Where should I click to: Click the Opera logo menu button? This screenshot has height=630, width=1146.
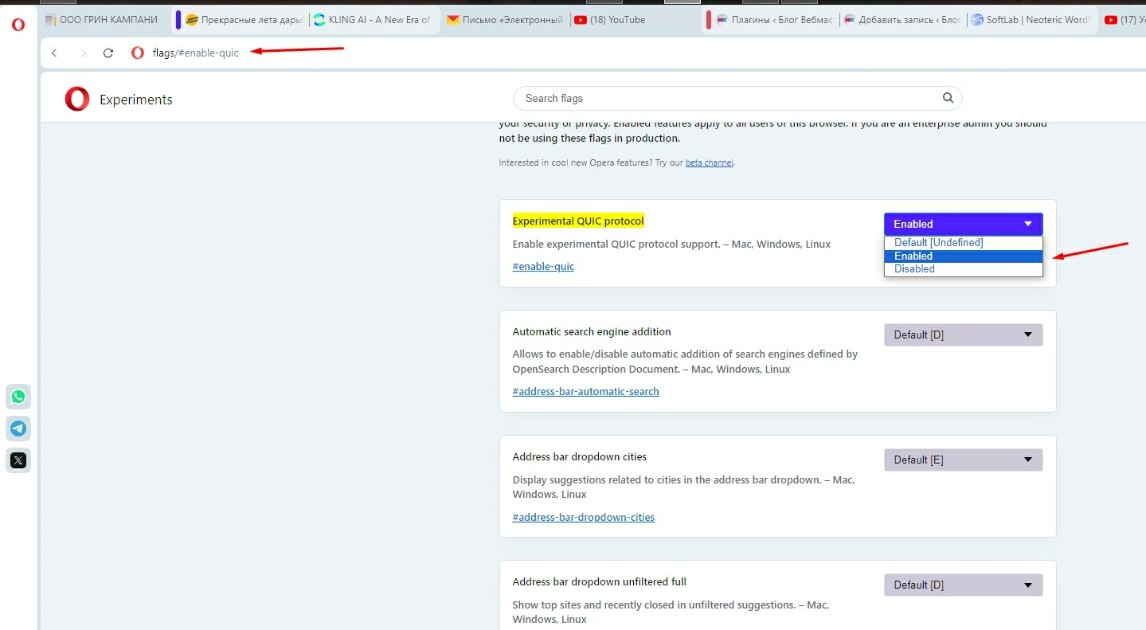(x=18, y=24)
